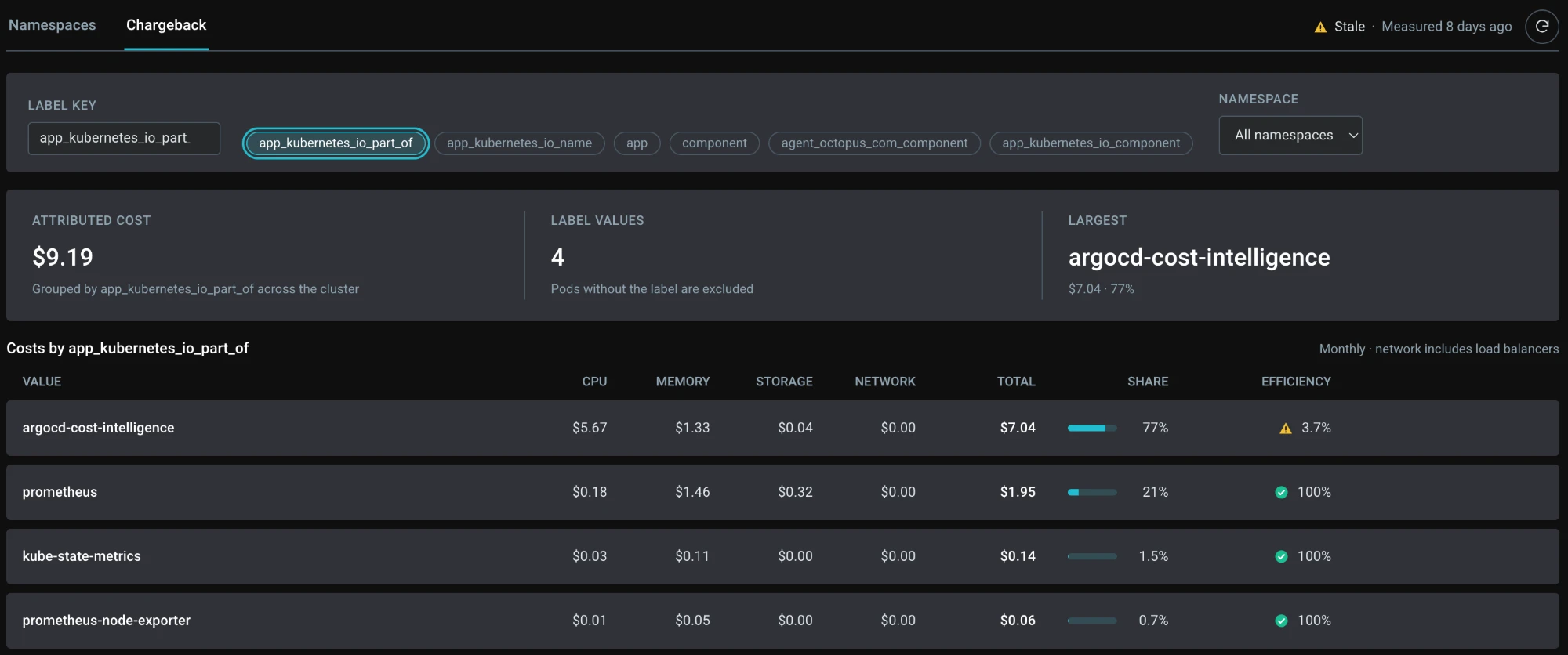Select the app_kubernetes_io_name label chip

(519, 143)
